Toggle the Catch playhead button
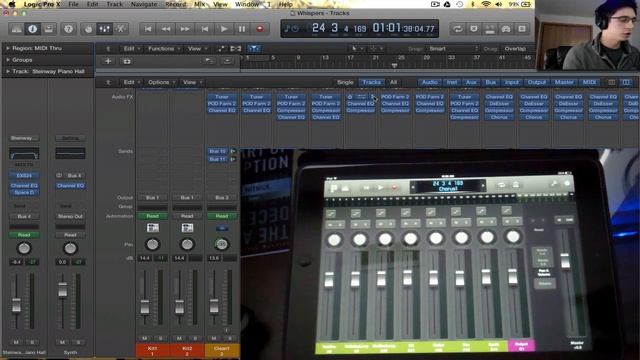This screenshot has width=640, height=360. 236,49
